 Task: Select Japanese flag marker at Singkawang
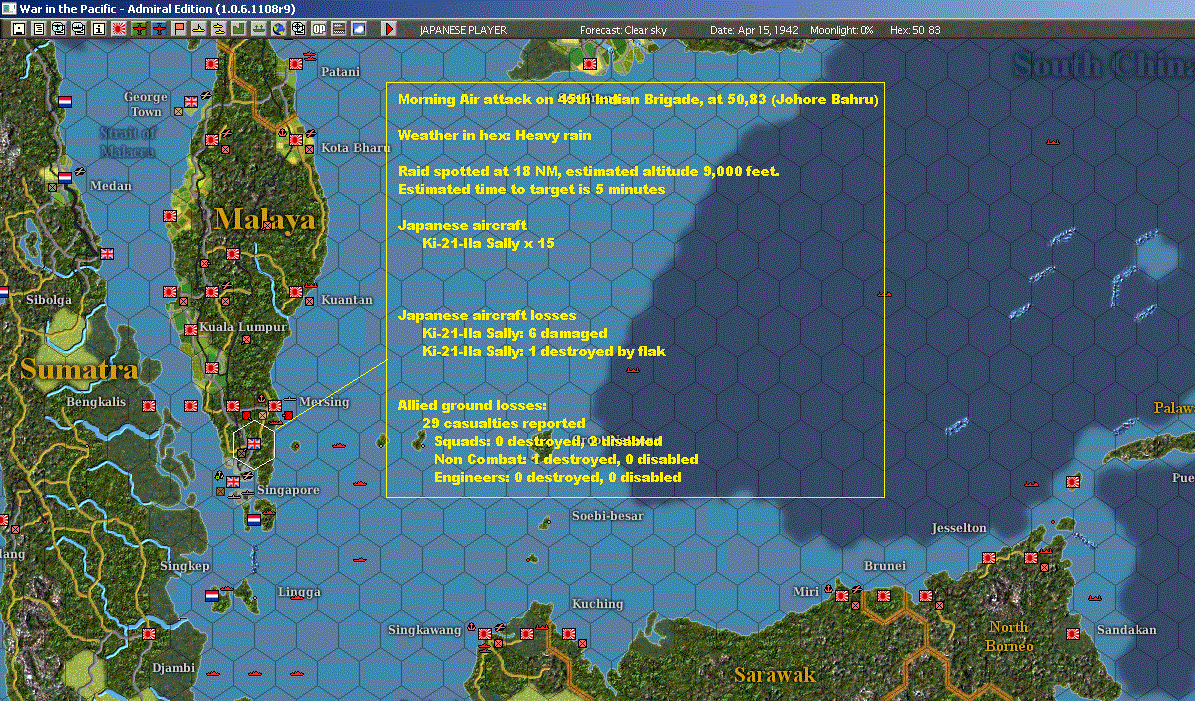click(x=485, y=634)
